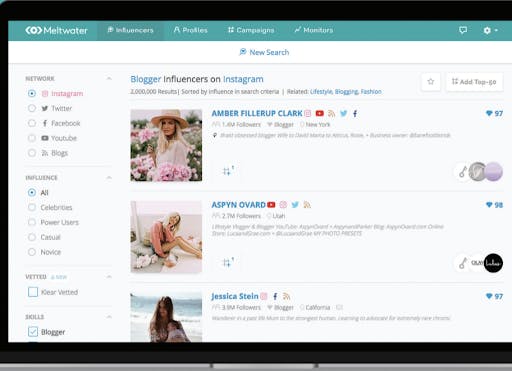Add Amber Fillerup Clark to a campaign
The width and height of the screenshot is (512, 371).
pos(228,171)
